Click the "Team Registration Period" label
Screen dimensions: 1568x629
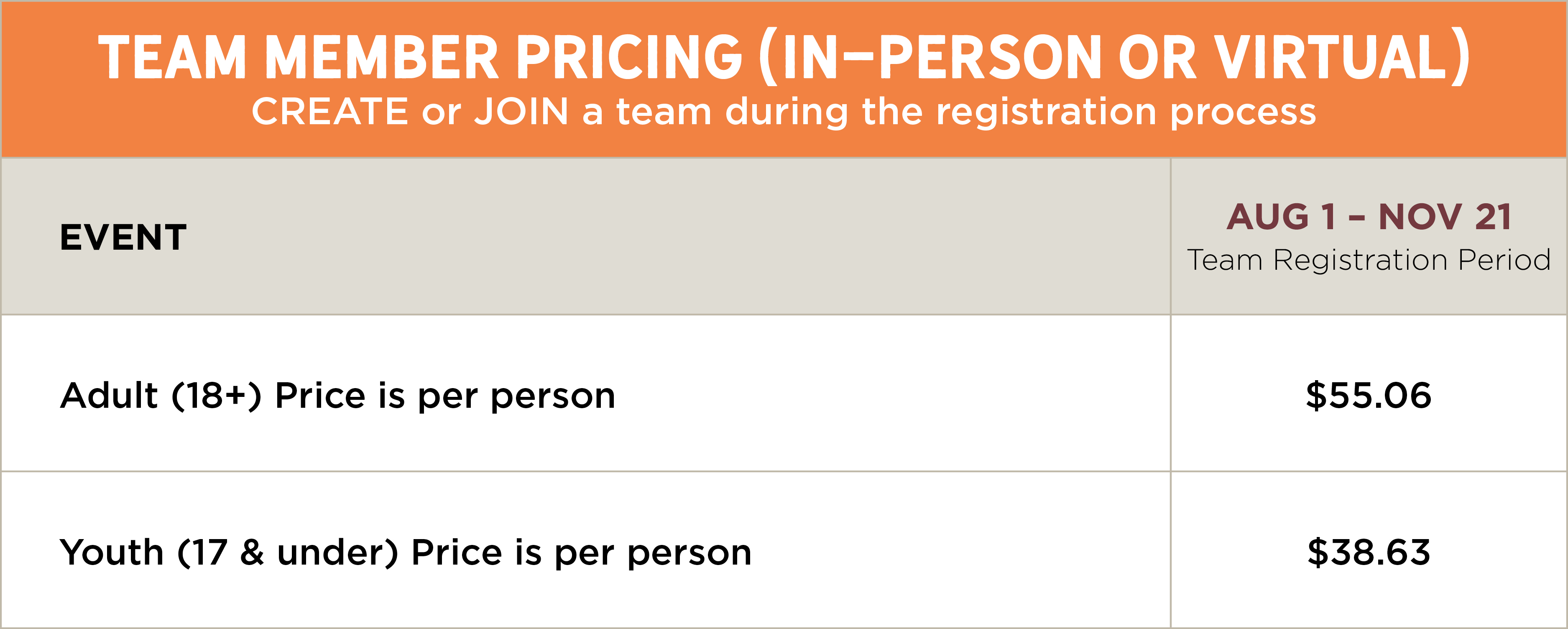(x=1369, y=260)
